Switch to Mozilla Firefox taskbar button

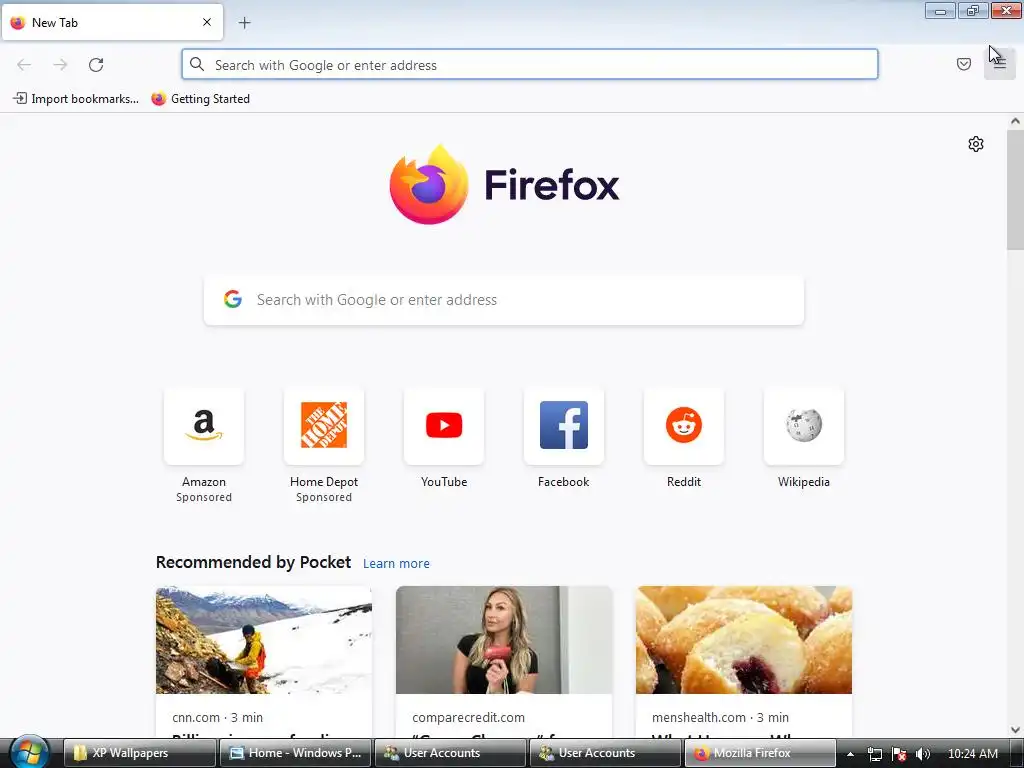760,753
